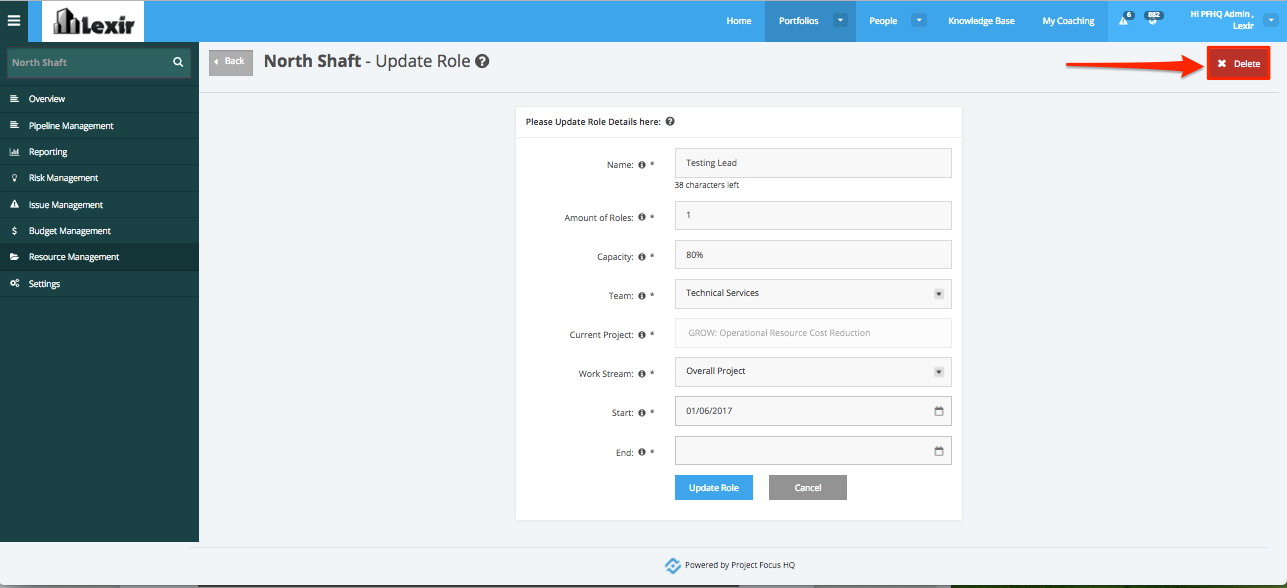1287x588 pixels.
Task: Click the Cancel button
Action: point(808,487)
